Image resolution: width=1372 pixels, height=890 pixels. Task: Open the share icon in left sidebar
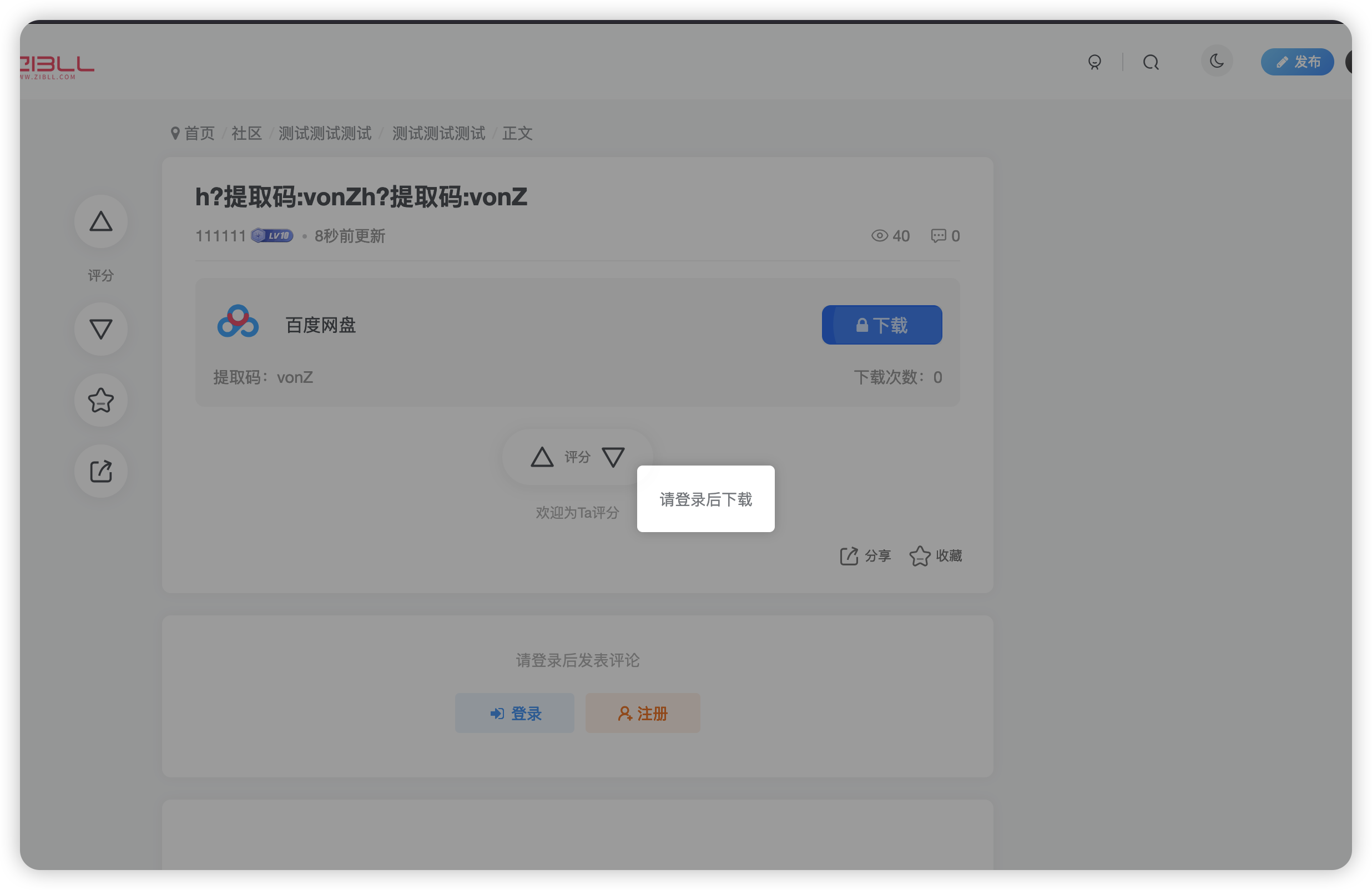pos(101,471)
